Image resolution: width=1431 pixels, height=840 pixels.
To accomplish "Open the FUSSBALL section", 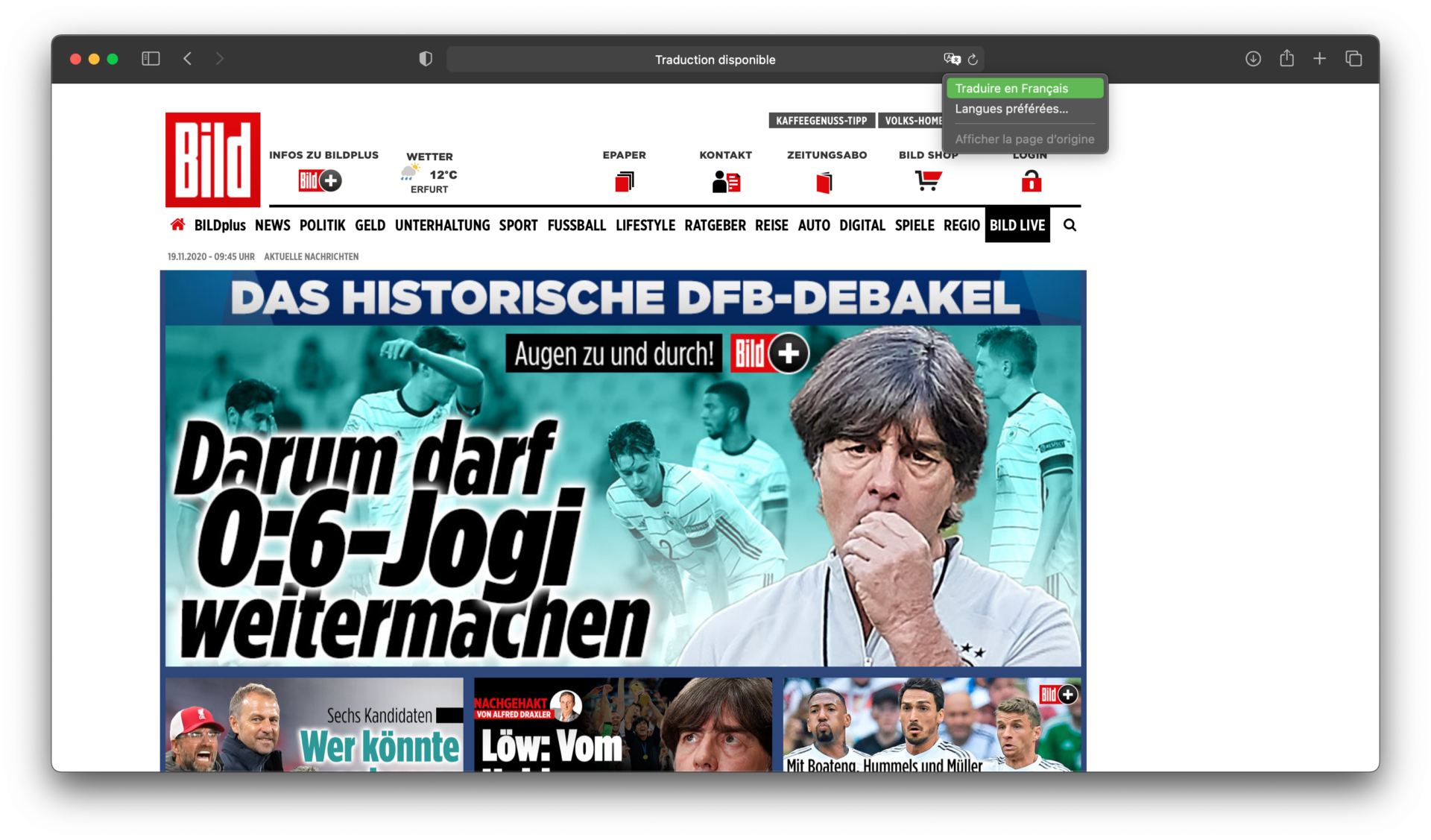I will pyautogui.click(x=577, y=225).
